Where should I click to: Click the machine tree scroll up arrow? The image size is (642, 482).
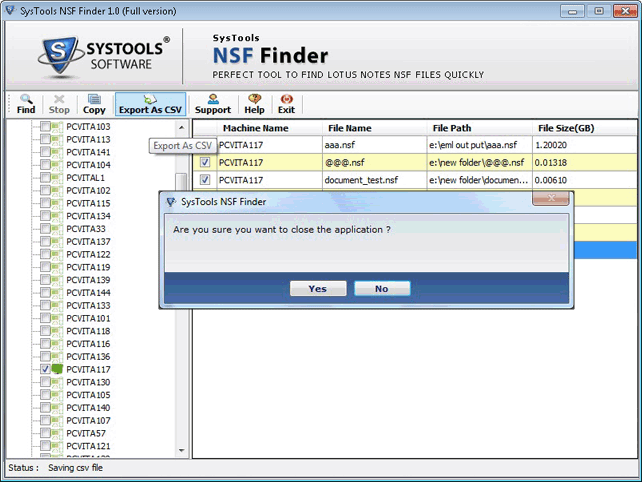click(x=181, y=127)
